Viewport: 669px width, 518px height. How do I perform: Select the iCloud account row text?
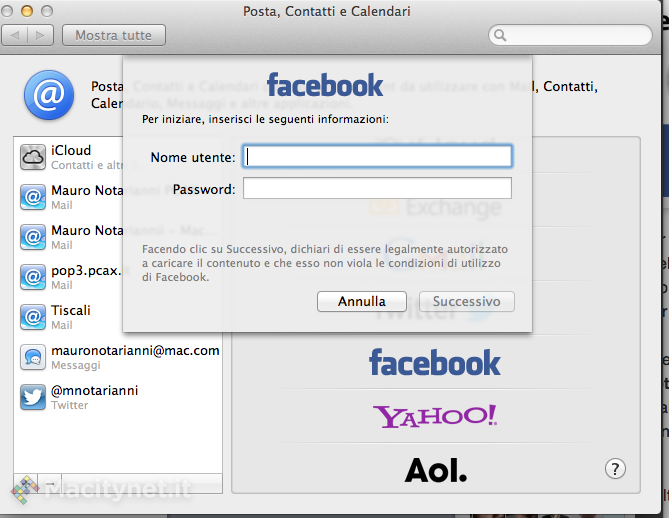(71, 151)
